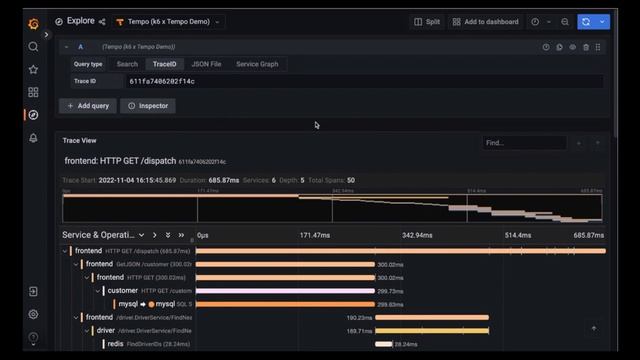Delete query A with trash icon
Viewport: 640px width, 360px height.
pyautogui.click(x=586, y=47)
